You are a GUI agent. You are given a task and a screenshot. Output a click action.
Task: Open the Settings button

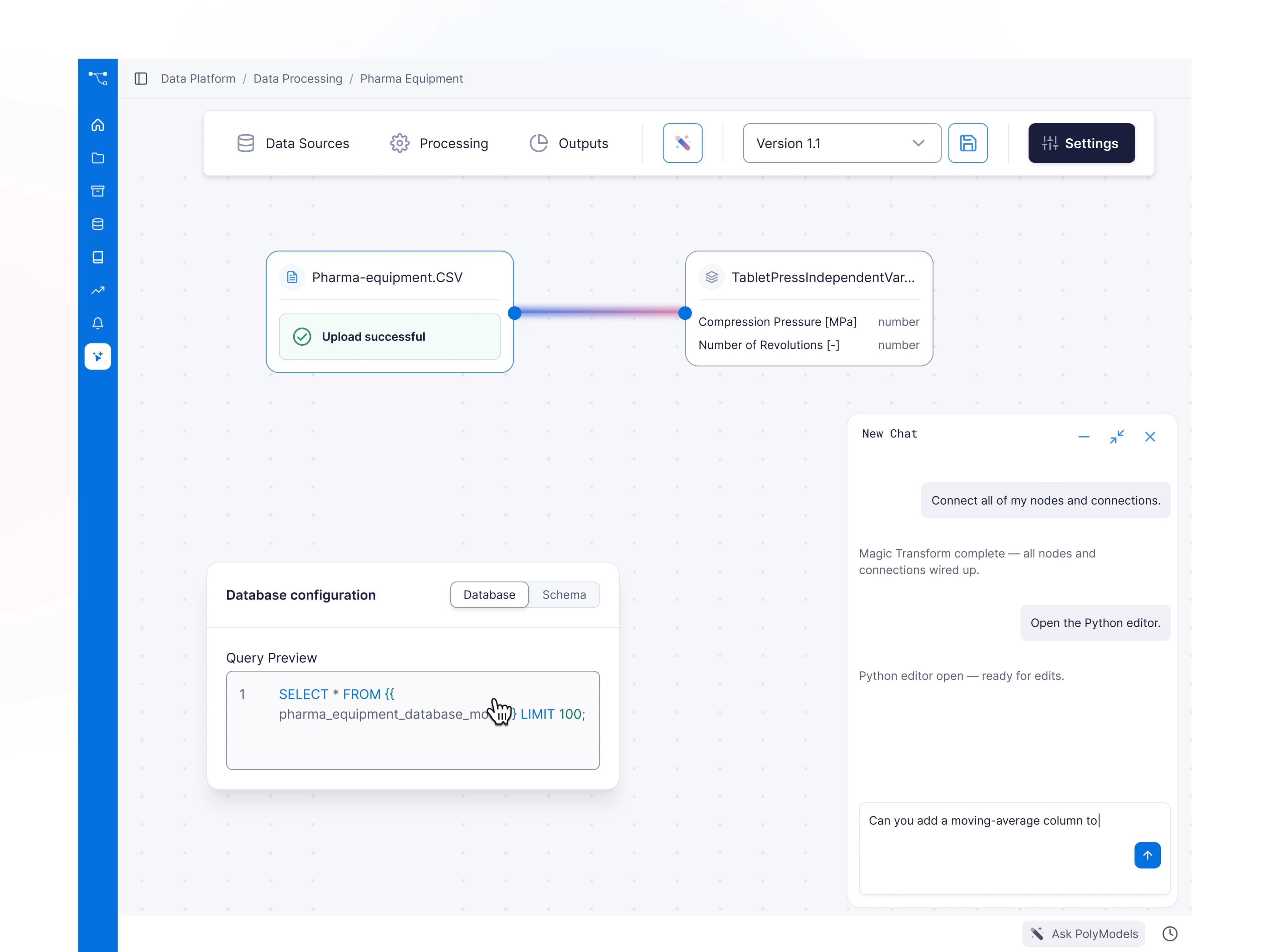click(1081, 143)
